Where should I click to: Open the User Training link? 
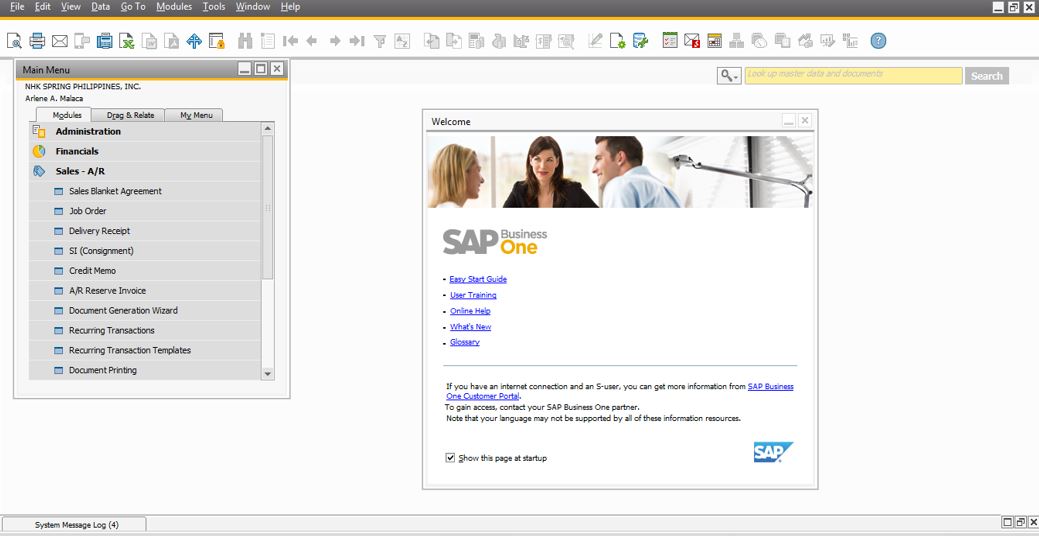pyautogui.click(x=473, y=295)
